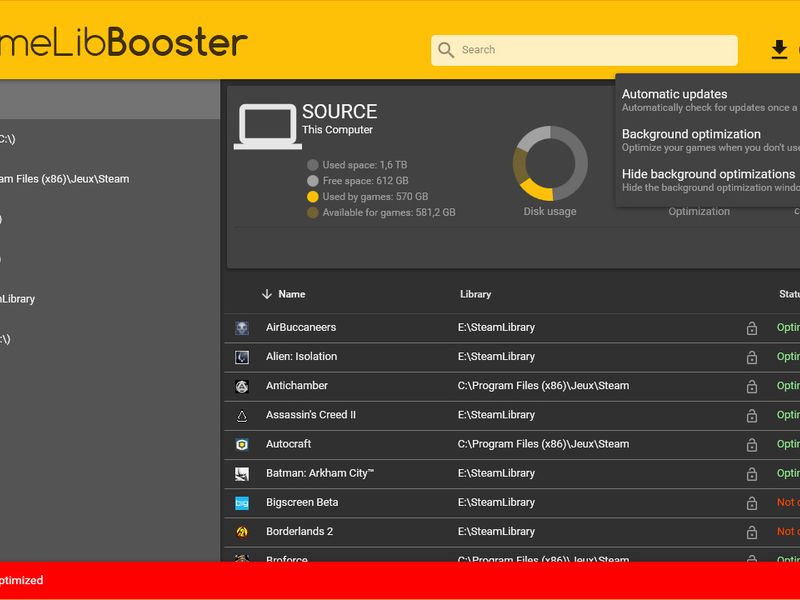Screen dimensions: 800x600
Task: Select the Borderlands 2 game name
Action: tap(299, 532)
